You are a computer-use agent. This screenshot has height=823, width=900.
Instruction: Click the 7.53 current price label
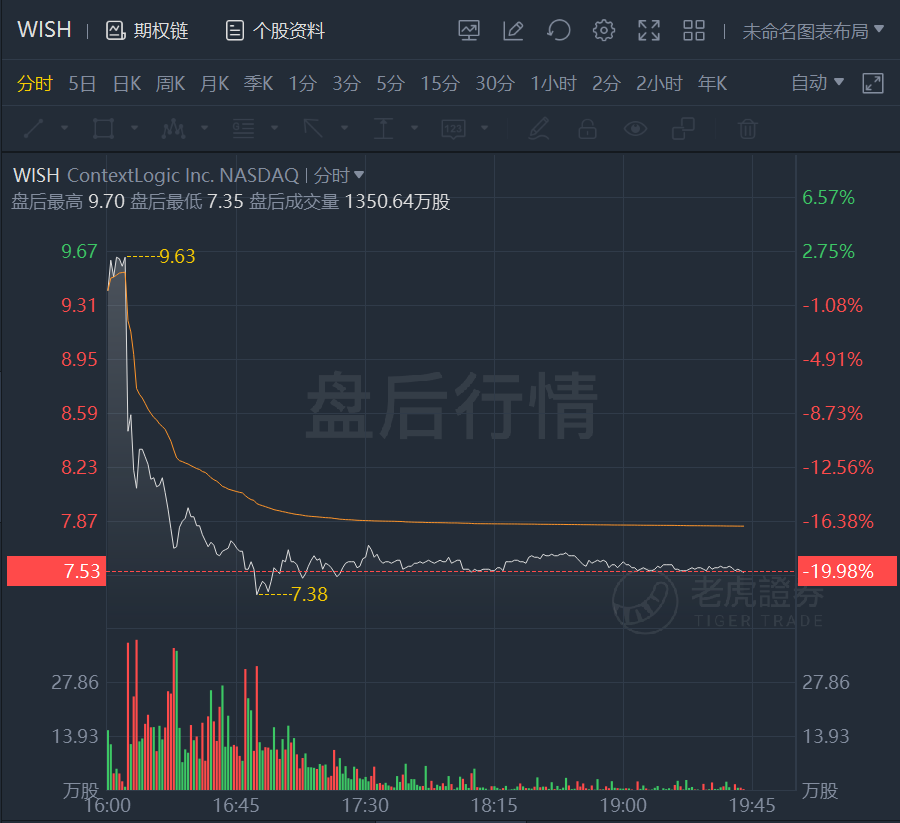point(56,571)
